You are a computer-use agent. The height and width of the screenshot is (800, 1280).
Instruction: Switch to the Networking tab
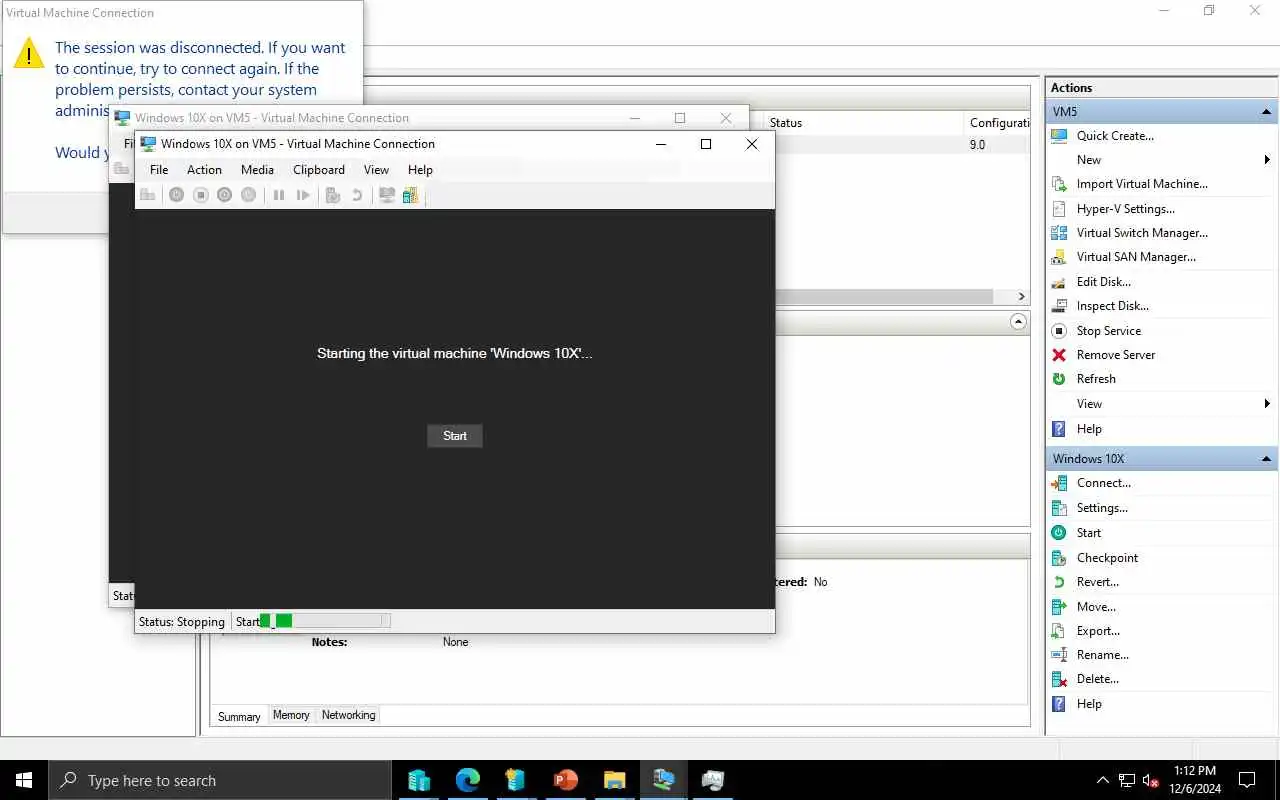point(348,715)
